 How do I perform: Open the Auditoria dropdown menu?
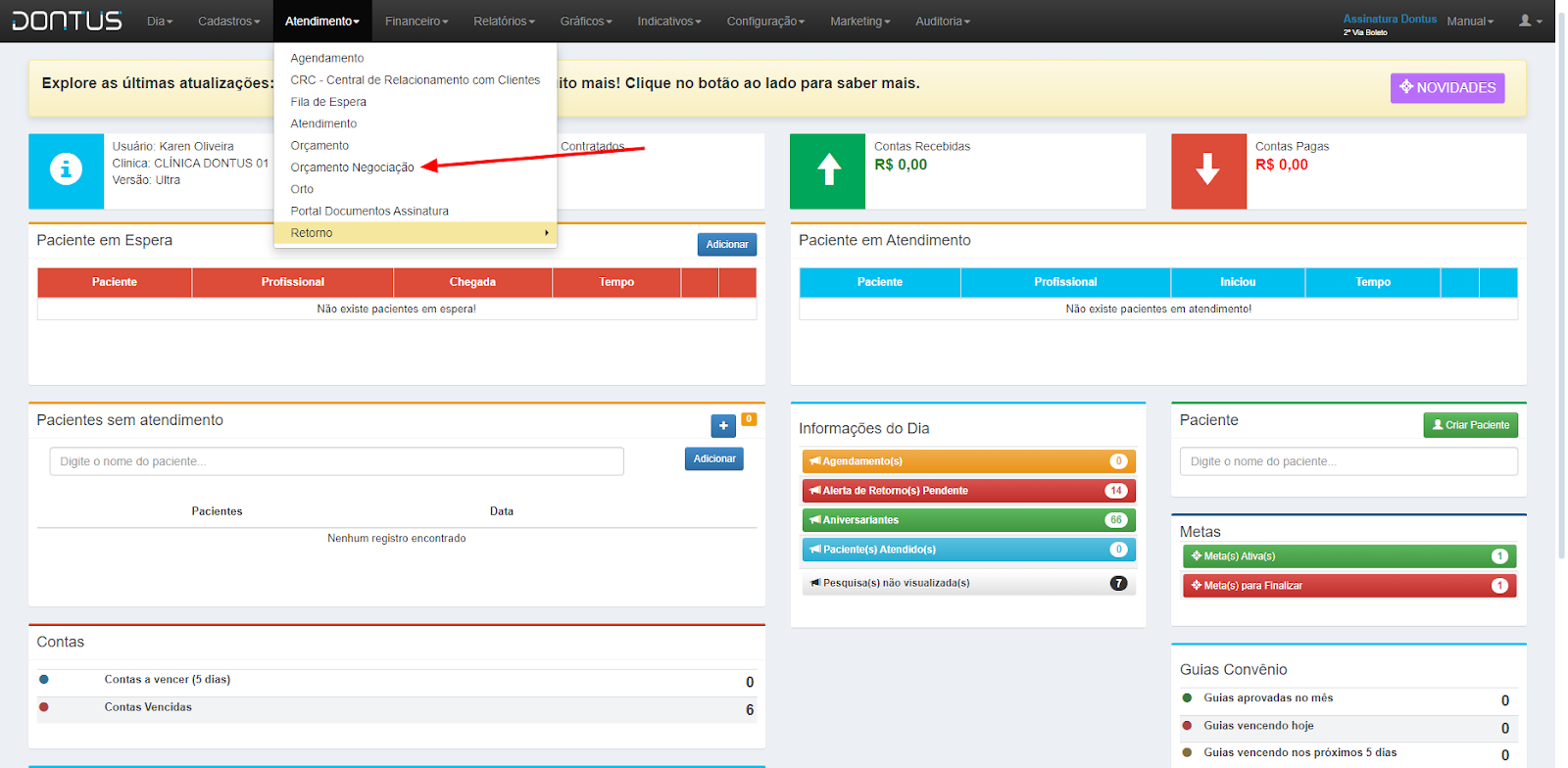[x=943, y=21]
